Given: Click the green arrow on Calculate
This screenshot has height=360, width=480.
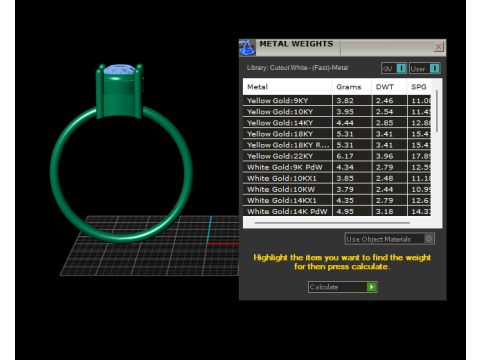Looking at the screenshot, I should [371, 287].
